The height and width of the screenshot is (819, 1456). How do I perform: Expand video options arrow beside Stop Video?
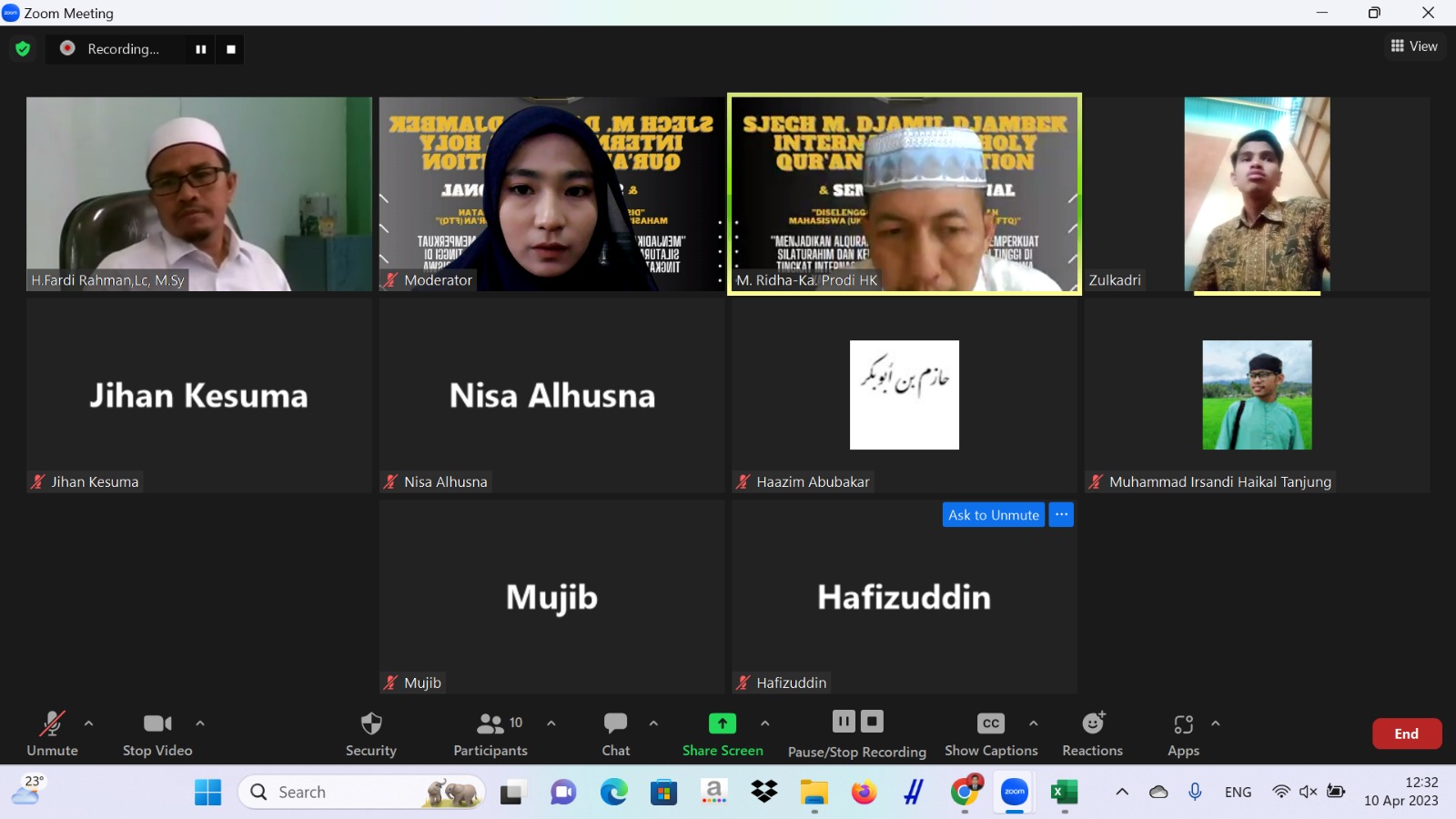(200, 723)
